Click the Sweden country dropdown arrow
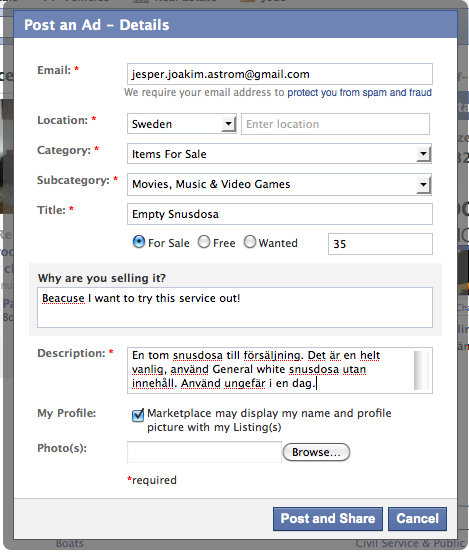The image size is (469, 552). coord(229,124)
